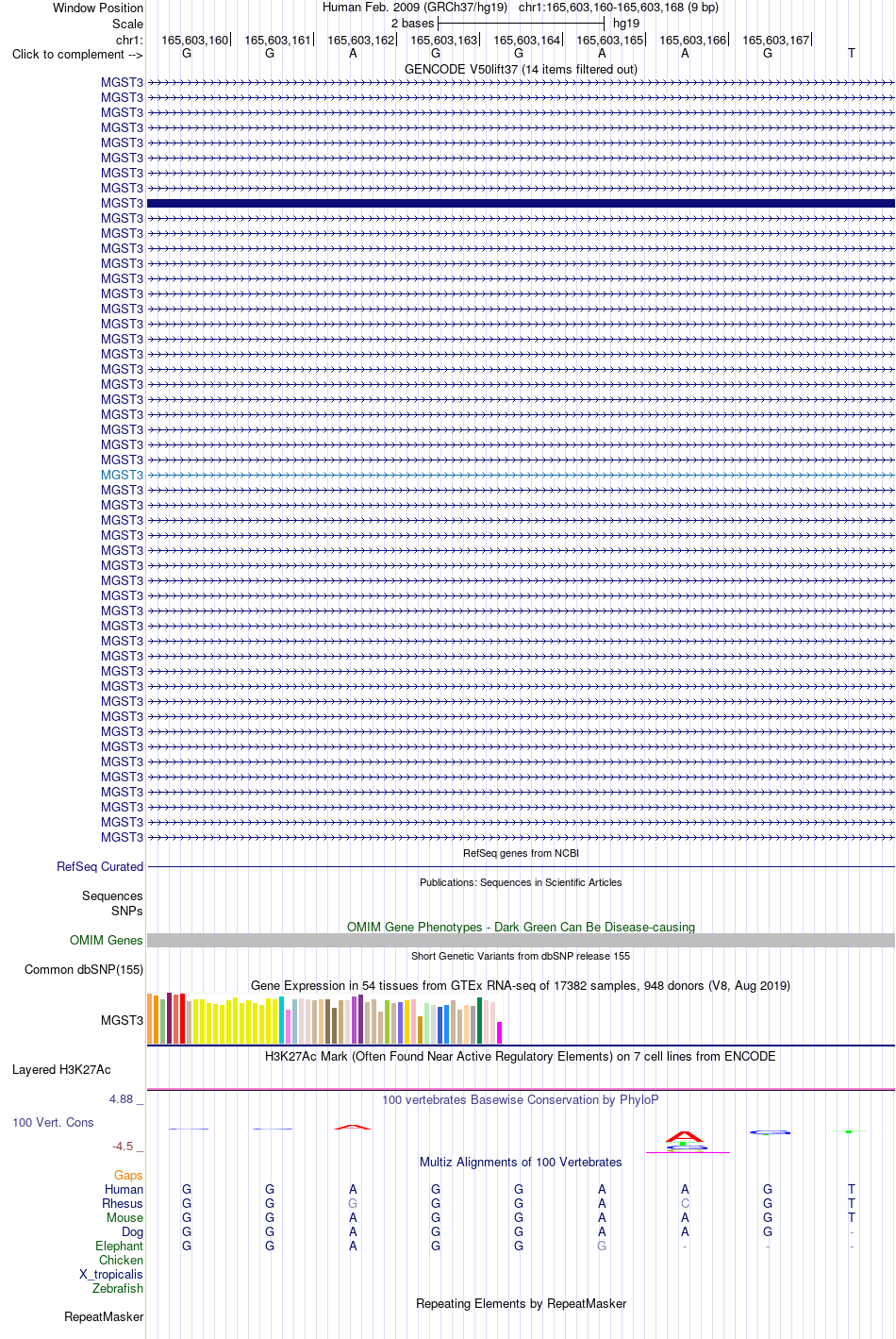Click the Rhesus alignment row label
The image size is (896, 1339).
pyautogui.click(x=123, y=1203)
